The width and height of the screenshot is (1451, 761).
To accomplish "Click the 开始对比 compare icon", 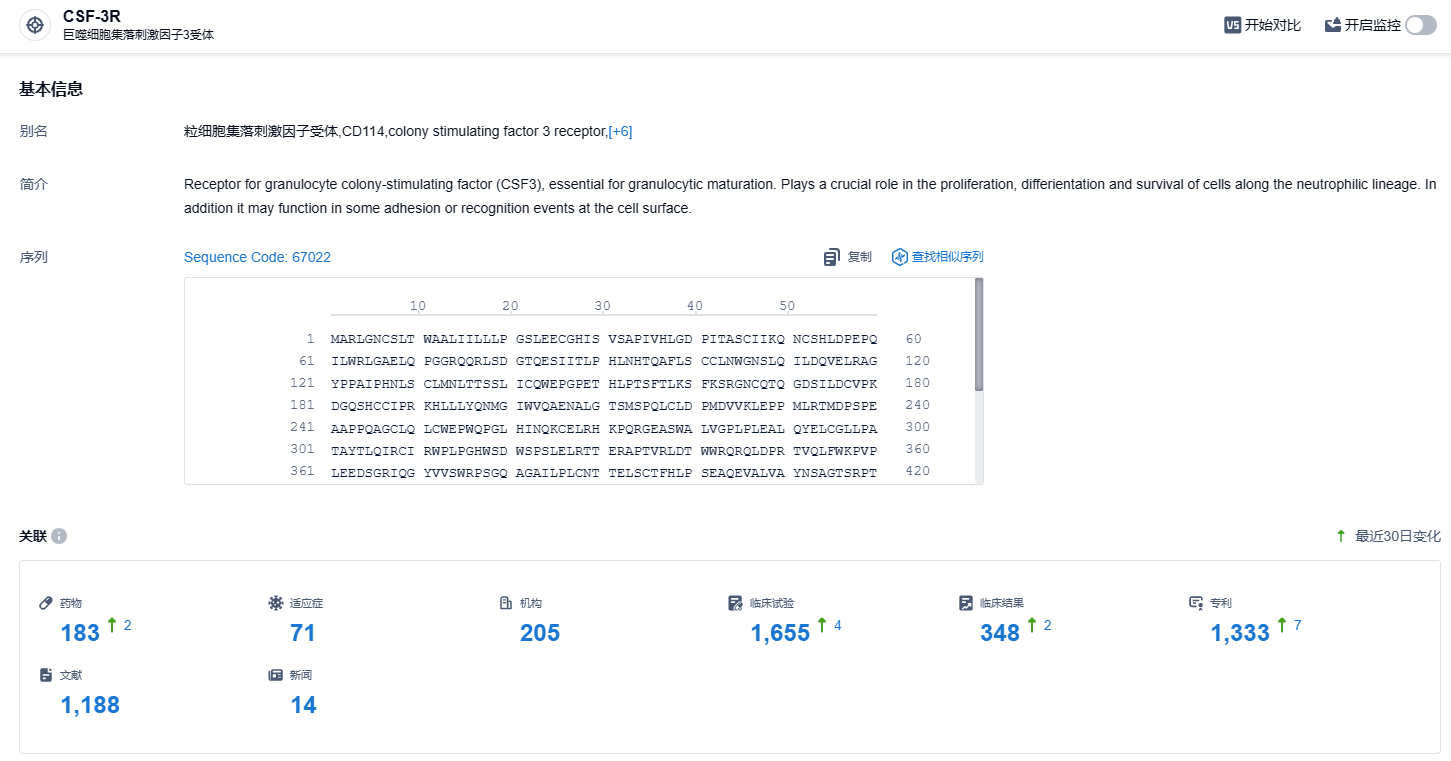I will point(1233,25).
